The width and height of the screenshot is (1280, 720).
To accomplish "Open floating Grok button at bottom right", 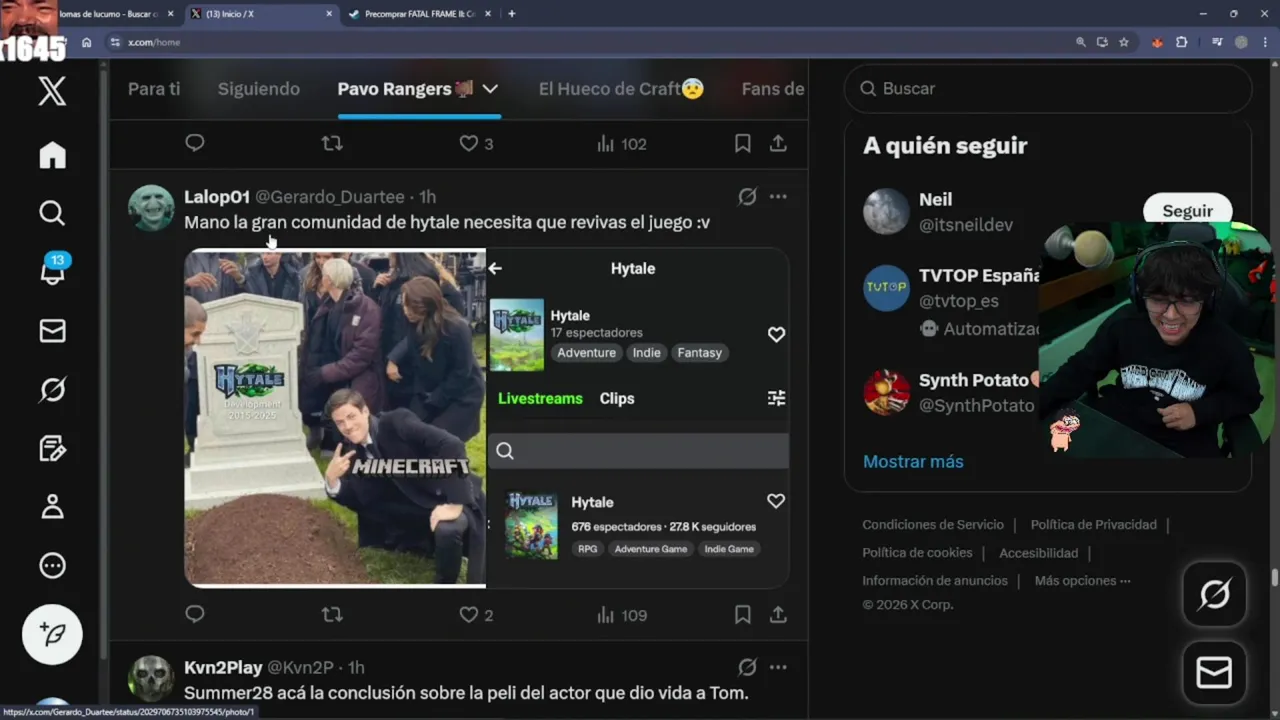I will click(1214, 595).
